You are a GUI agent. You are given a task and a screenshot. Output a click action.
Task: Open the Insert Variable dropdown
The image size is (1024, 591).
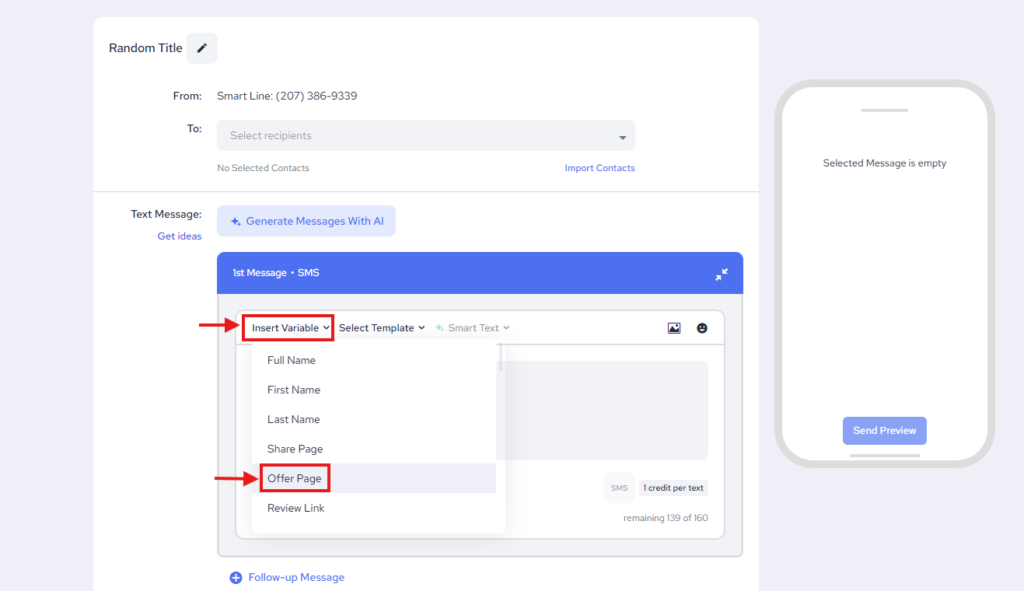click(x=288, y=328)
